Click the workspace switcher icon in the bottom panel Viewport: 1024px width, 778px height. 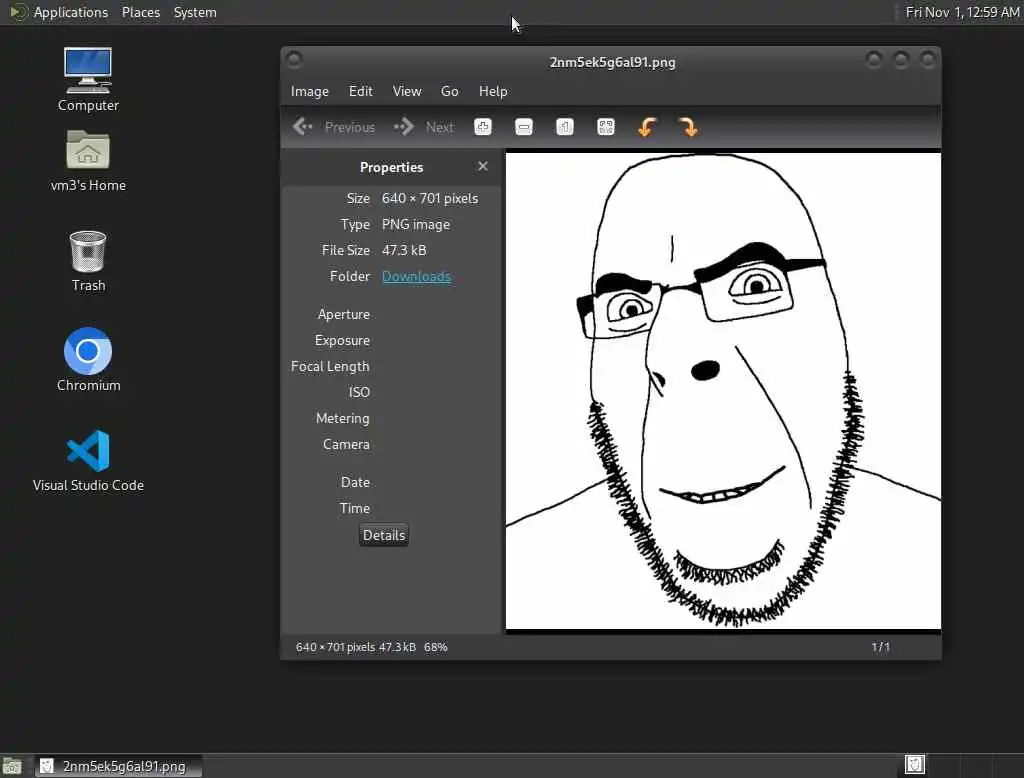coord(914,764)
